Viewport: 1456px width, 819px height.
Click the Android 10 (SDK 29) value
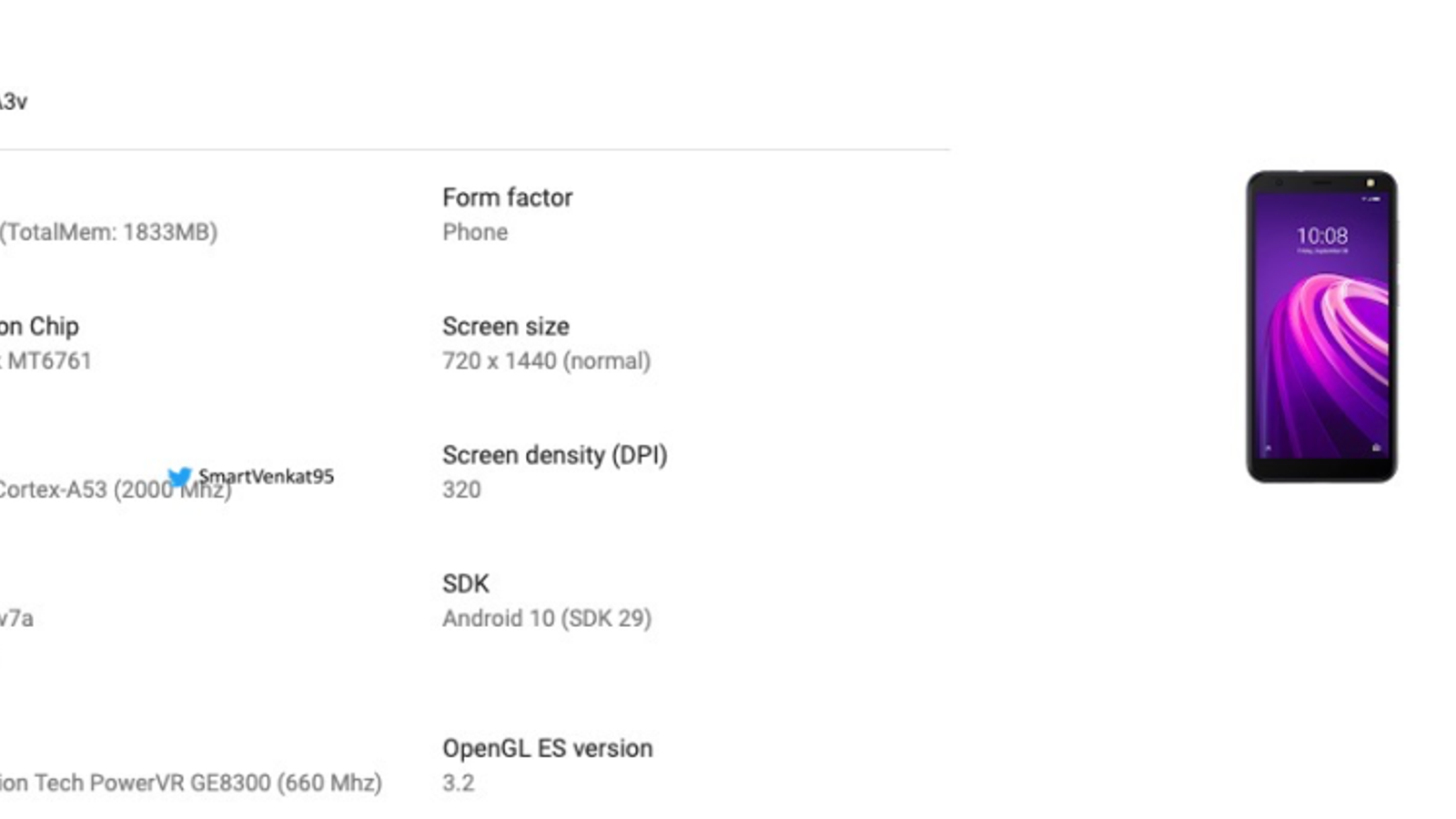tap(546, 618)
